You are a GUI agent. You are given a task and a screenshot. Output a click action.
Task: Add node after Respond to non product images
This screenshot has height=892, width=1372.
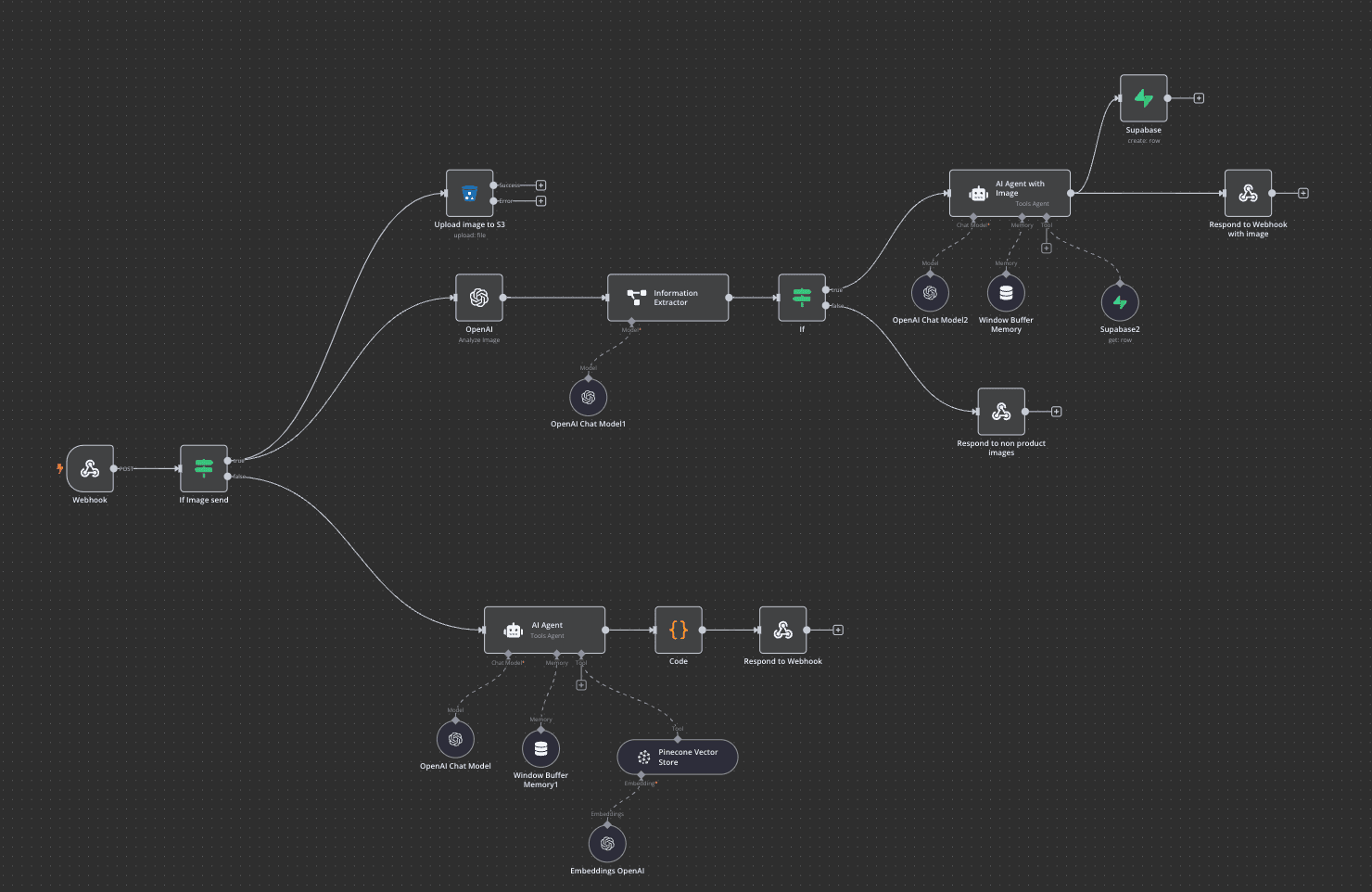pos(1057,412)
